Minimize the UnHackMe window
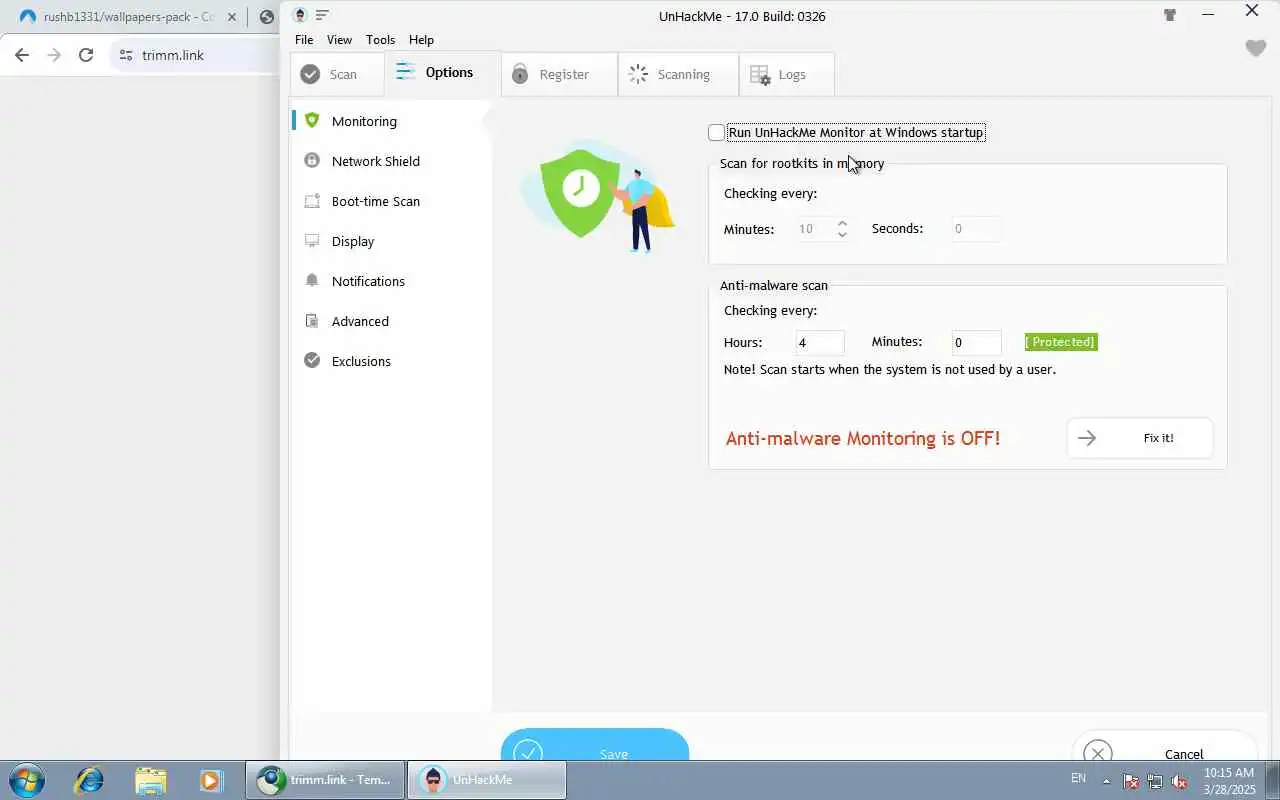Viewport: 1280px width, 800px height. pos(1208,14)
